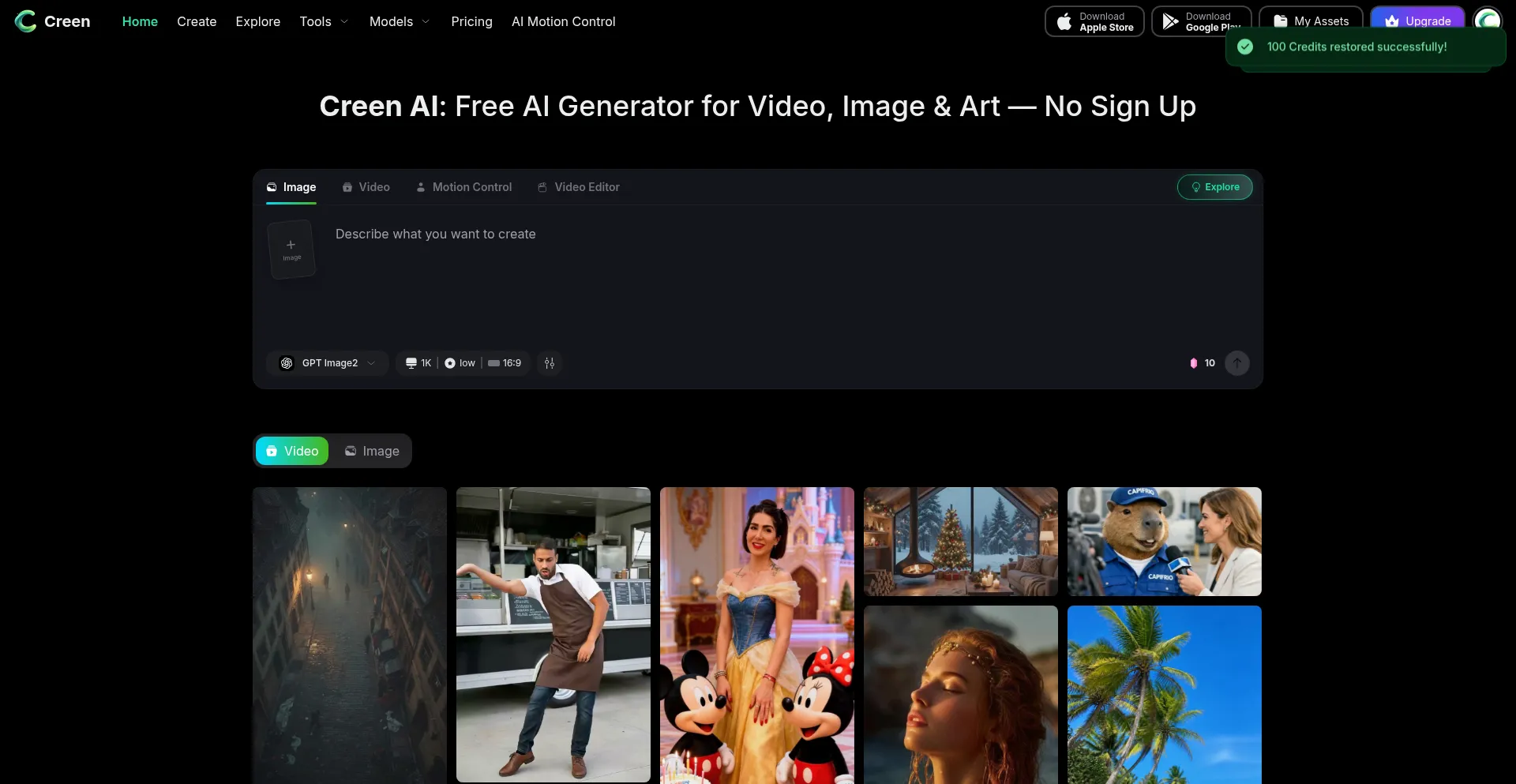Click the Creen AI page headline
1516x784 pixels.
coord(758,106)
